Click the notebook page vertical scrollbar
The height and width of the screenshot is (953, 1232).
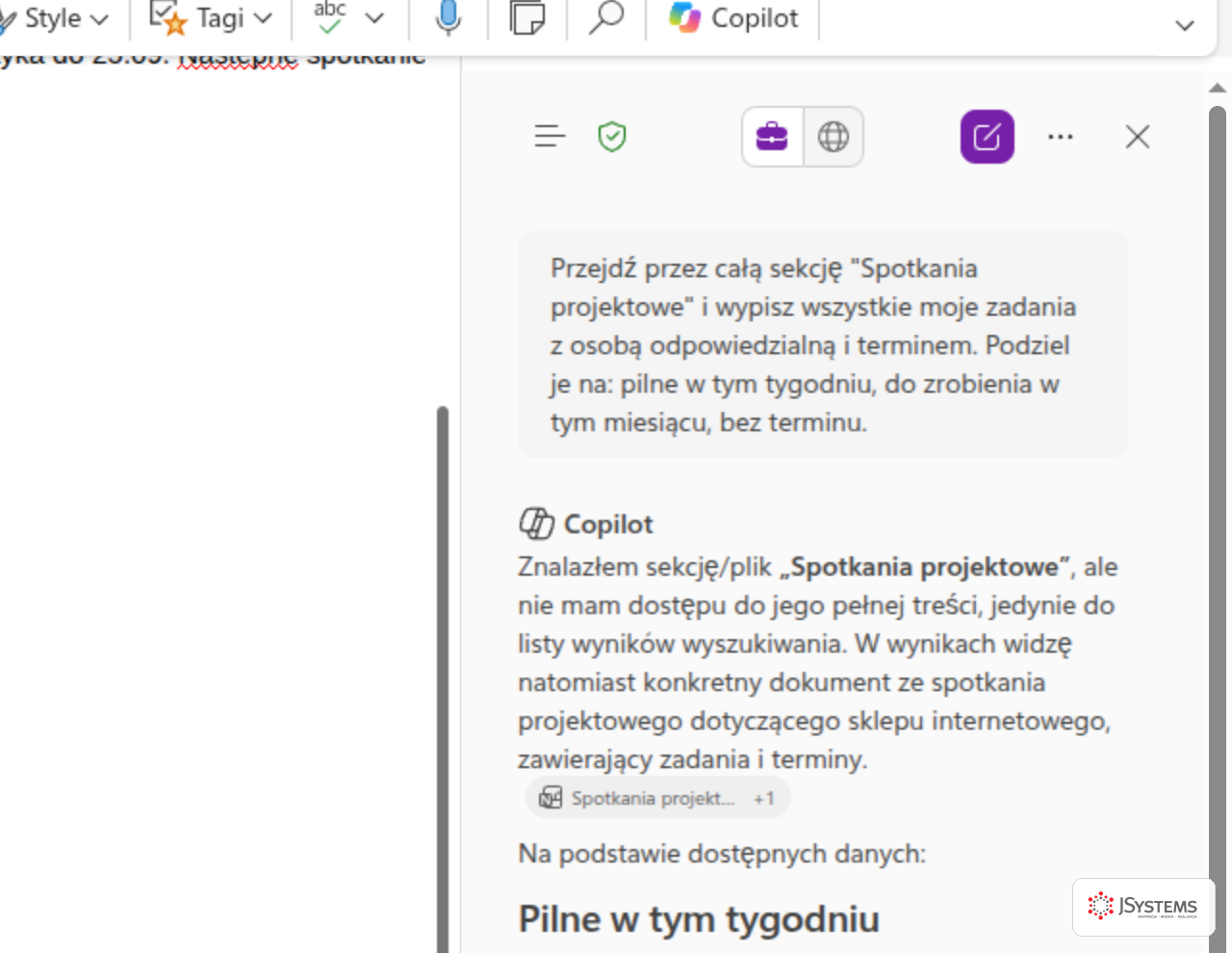443,679
